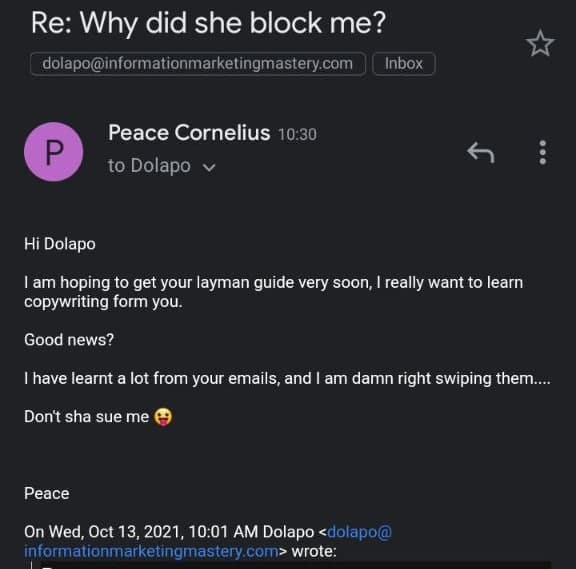Tap the 'Hi Dolapo' greeting line

tap(60, 244)
